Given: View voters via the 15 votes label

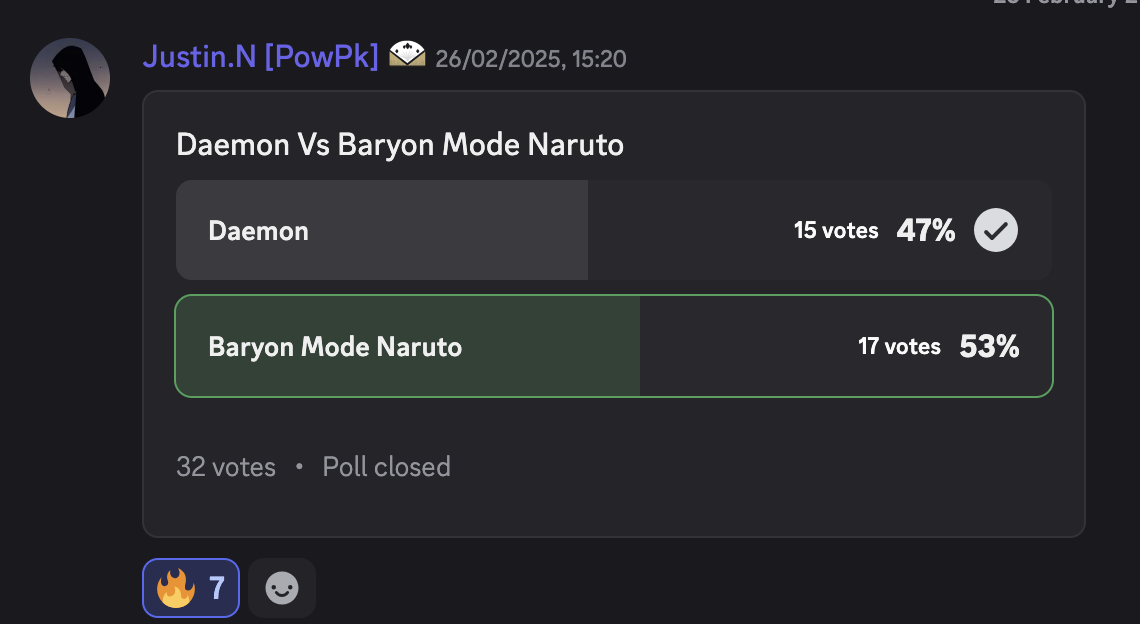Looking at the screenshot, I should pyautogui.click(x=836, y=231).
